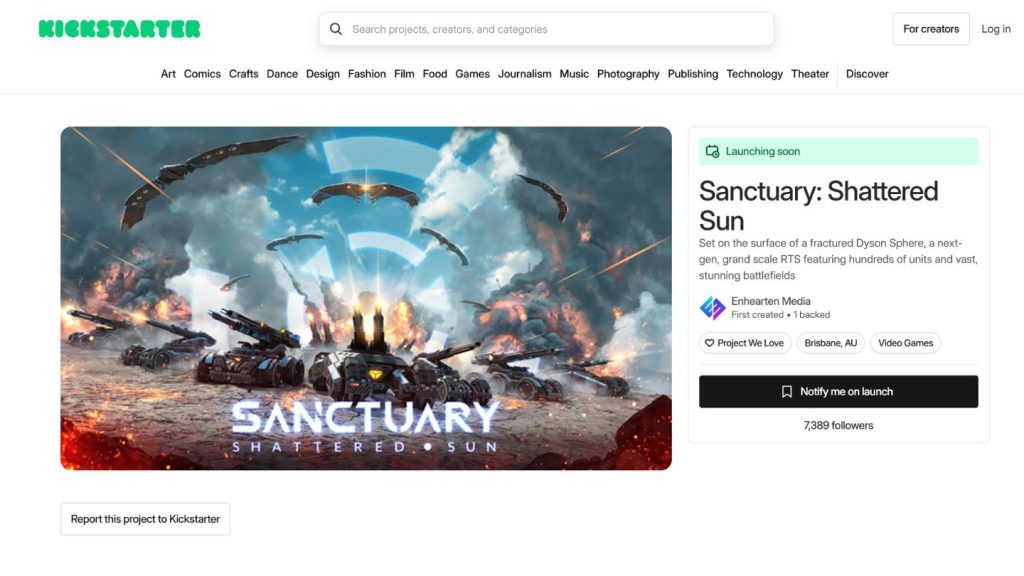This screenshot has width=1024, height=576.
Task: Open the Video Games category tag
Action: click(905, 343)
